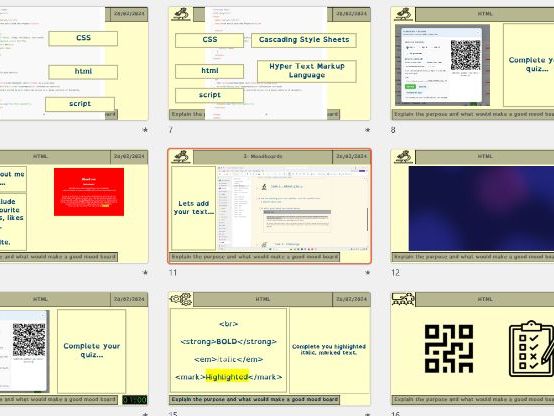Click animation star below the red About me slide

[145, 273]
